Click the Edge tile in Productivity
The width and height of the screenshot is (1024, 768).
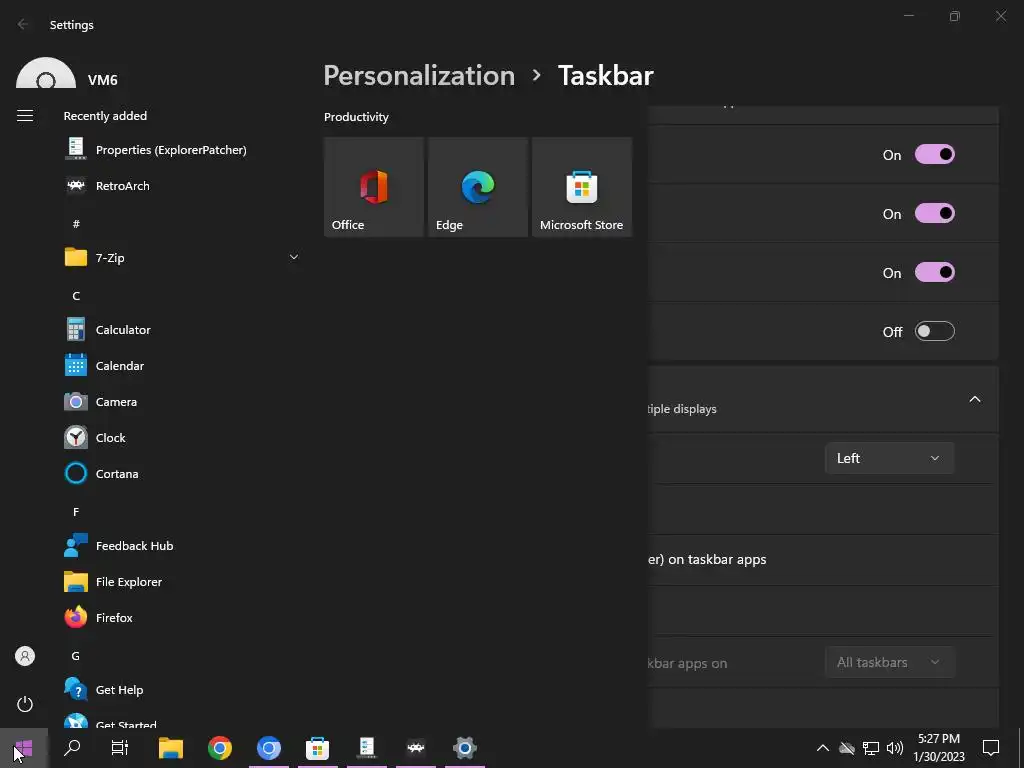(478, 187)
